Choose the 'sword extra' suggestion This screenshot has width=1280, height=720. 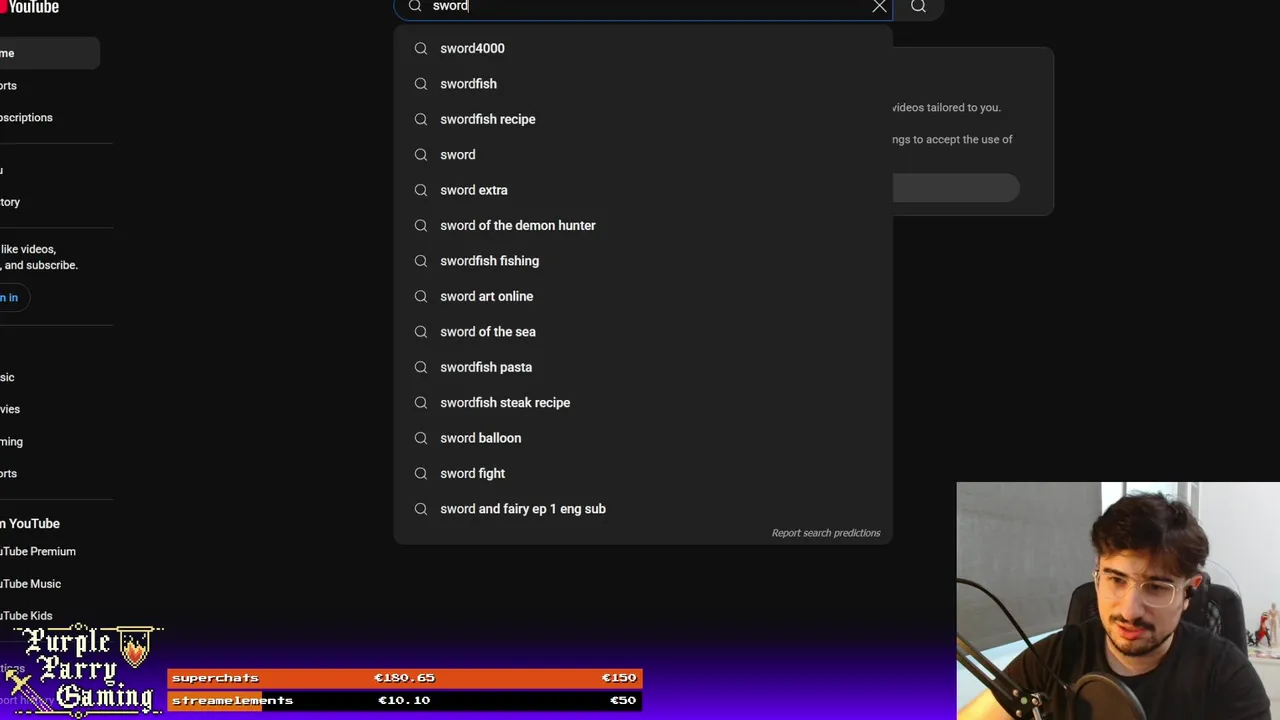pos(643,190)
